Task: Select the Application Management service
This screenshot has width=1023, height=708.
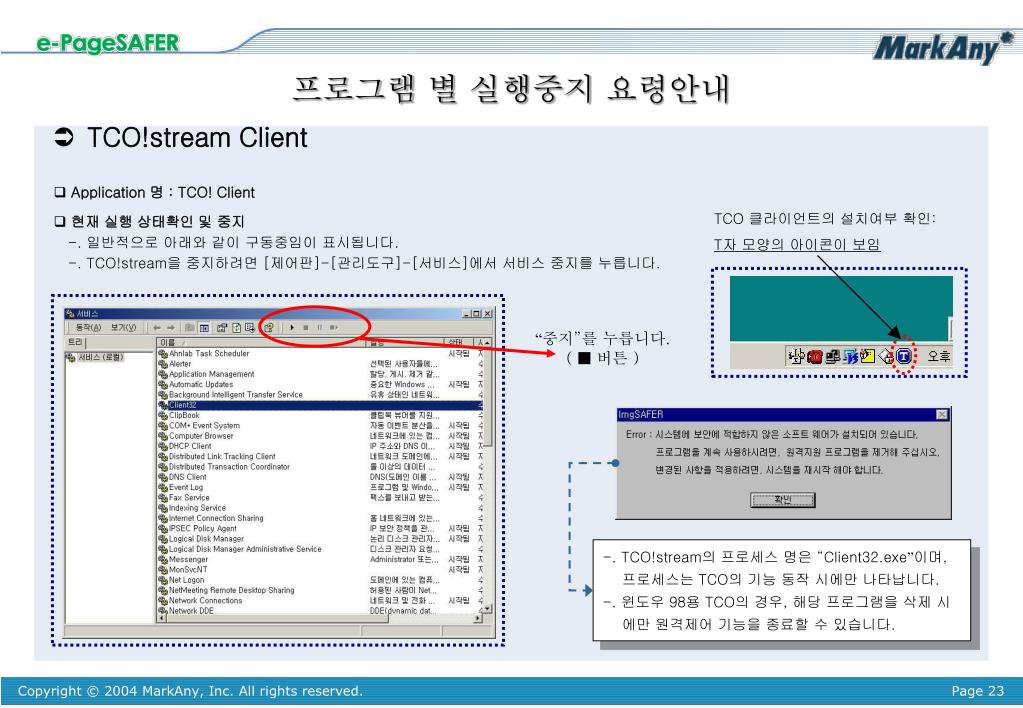Action: point(320,374)
